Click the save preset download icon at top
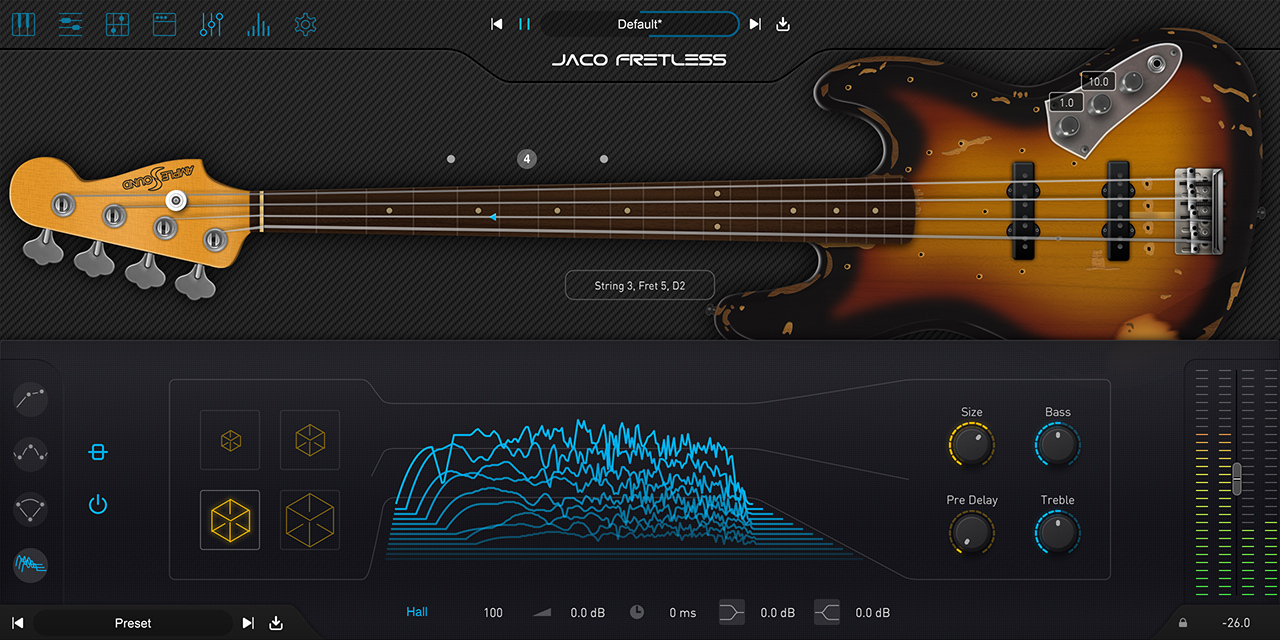 click(x=783, y=24)
